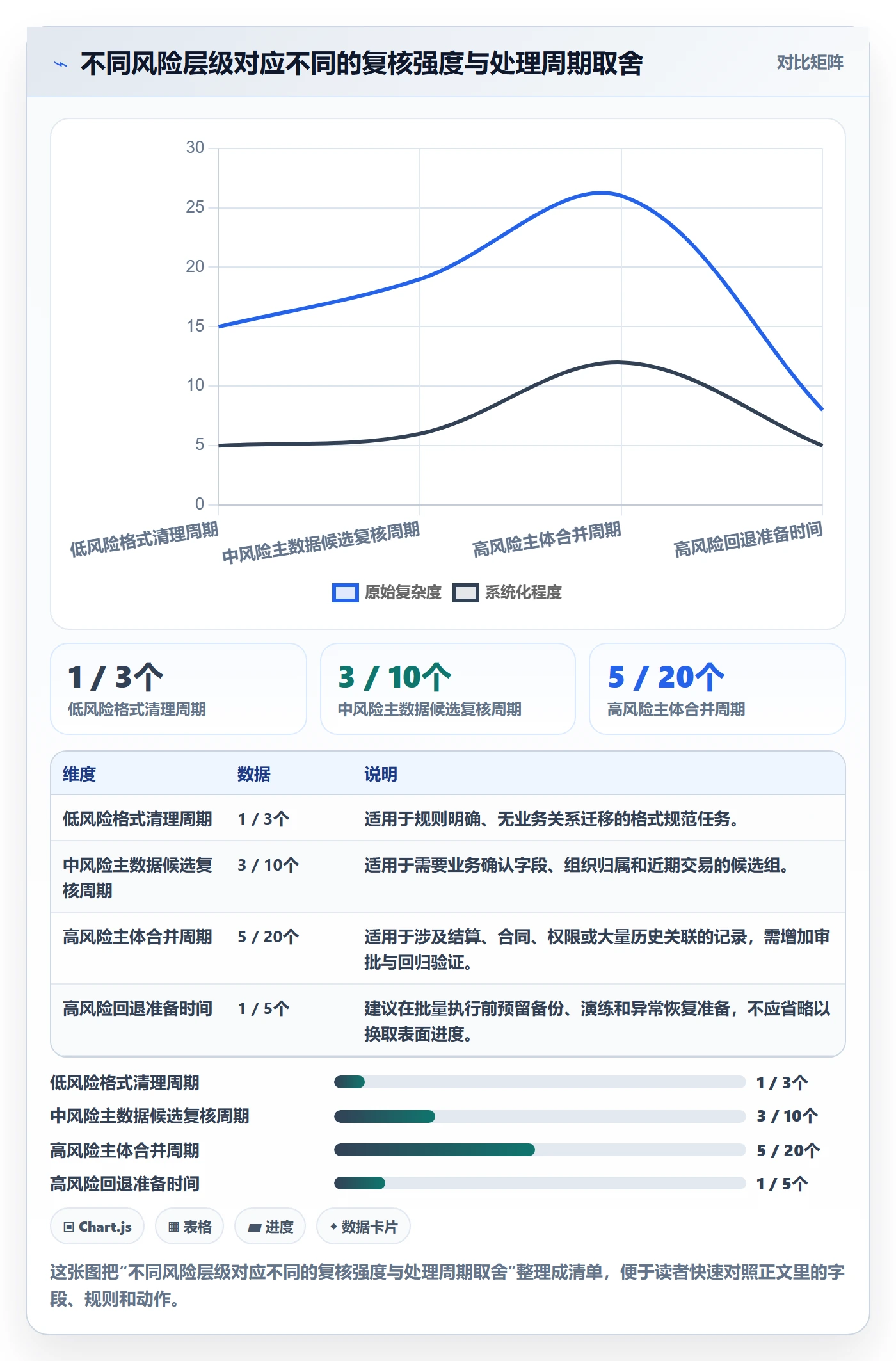Click the 原始复杂度 legend label

coord(403,592)
